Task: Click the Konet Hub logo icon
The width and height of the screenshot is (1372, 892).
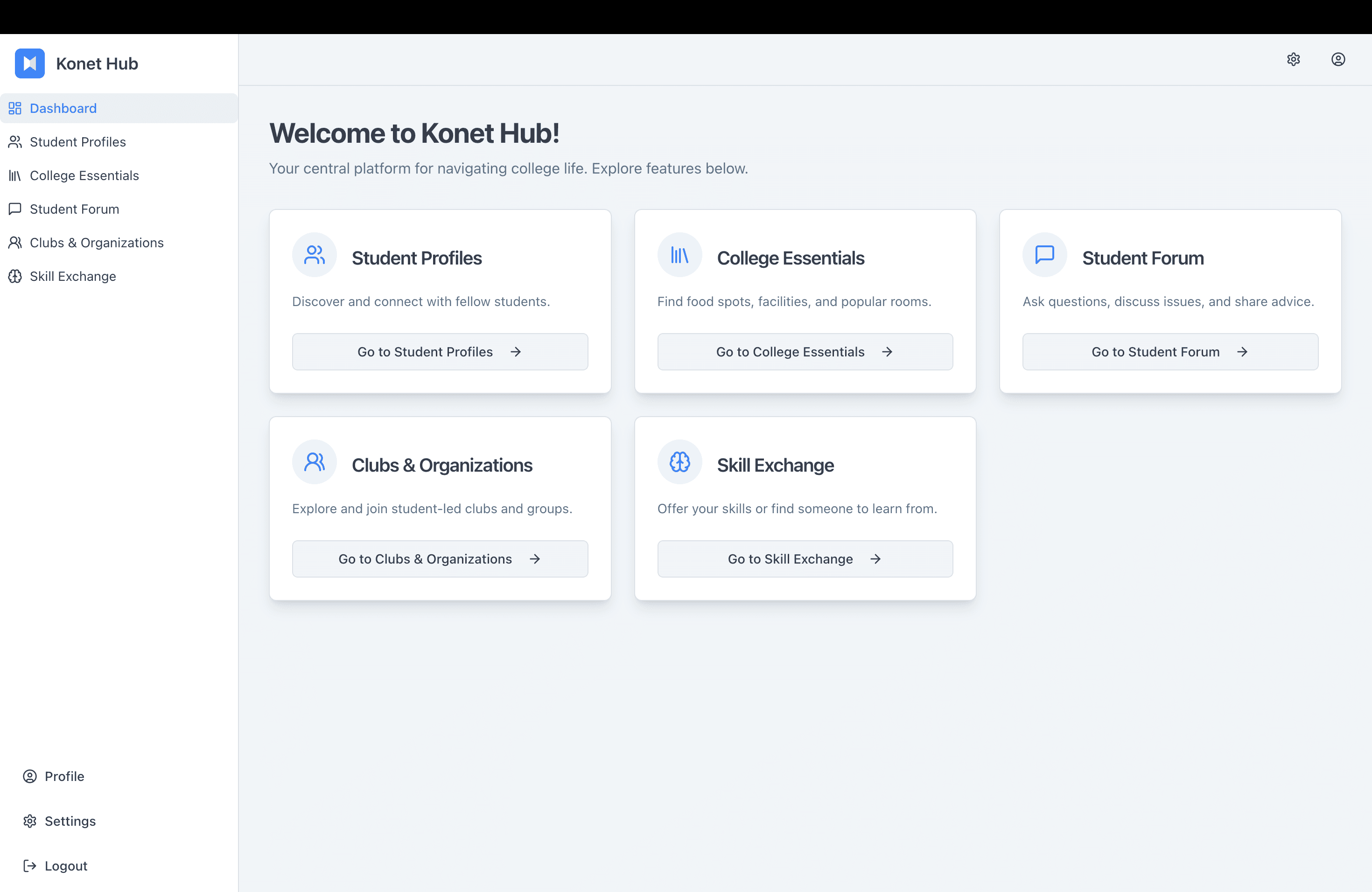Action: (30, 63)
